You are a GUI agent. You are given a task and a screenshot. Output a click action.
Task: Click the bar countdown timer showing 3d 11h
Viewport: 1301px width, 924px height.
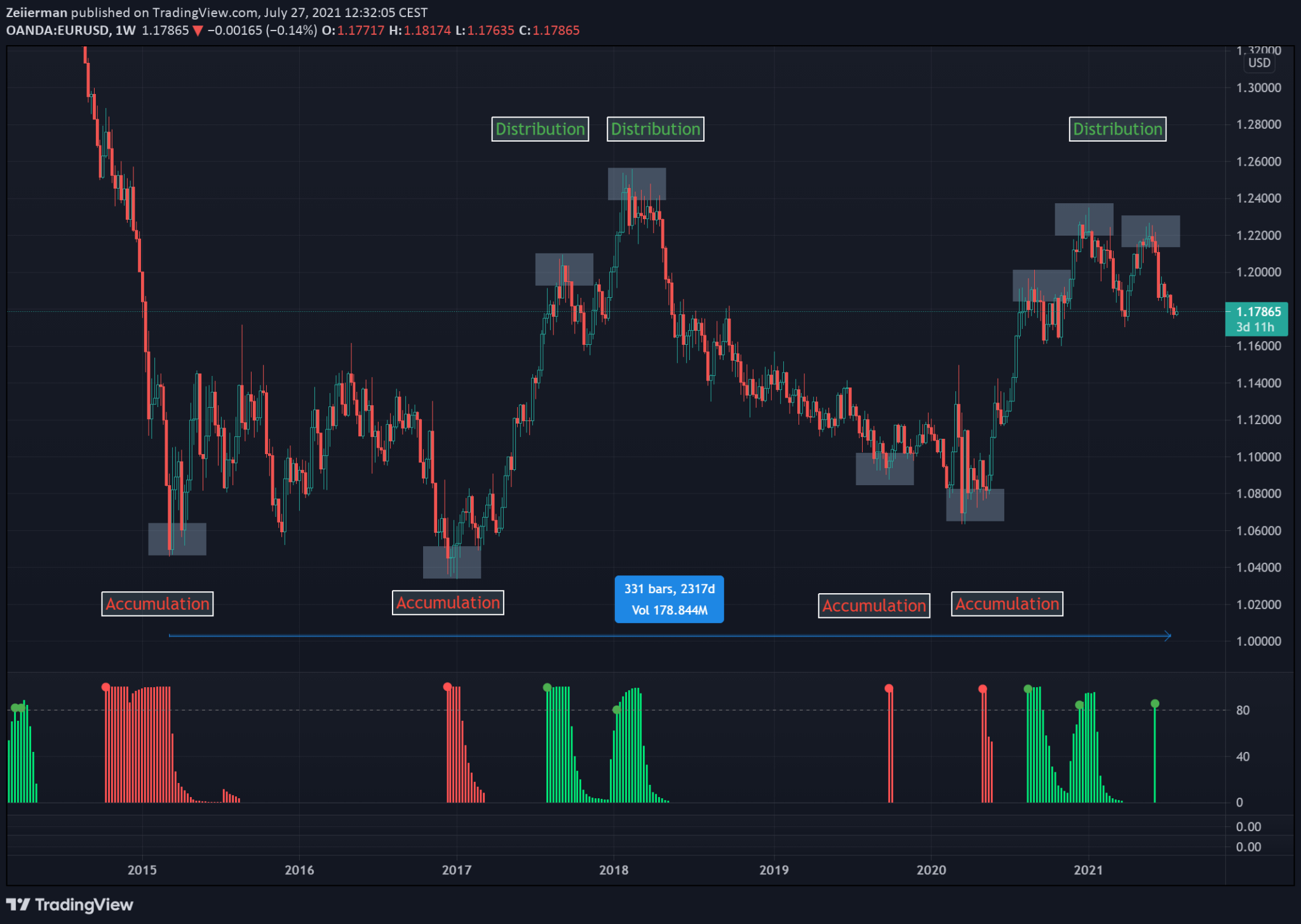coord(1255,327)
